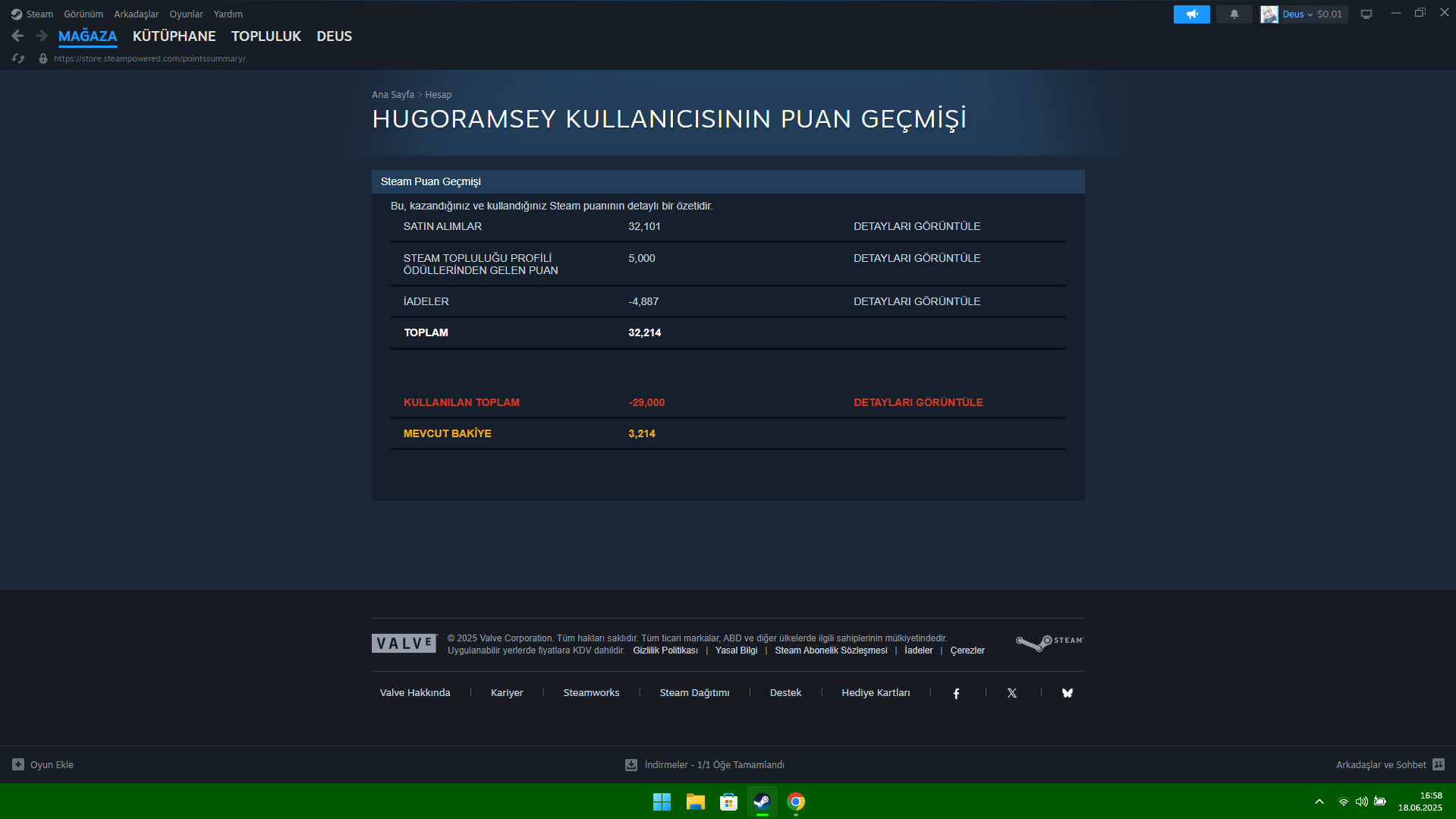Open Arkadaşlar ve Sohbet
The image size is (1456, 819).
[1381, 765]
